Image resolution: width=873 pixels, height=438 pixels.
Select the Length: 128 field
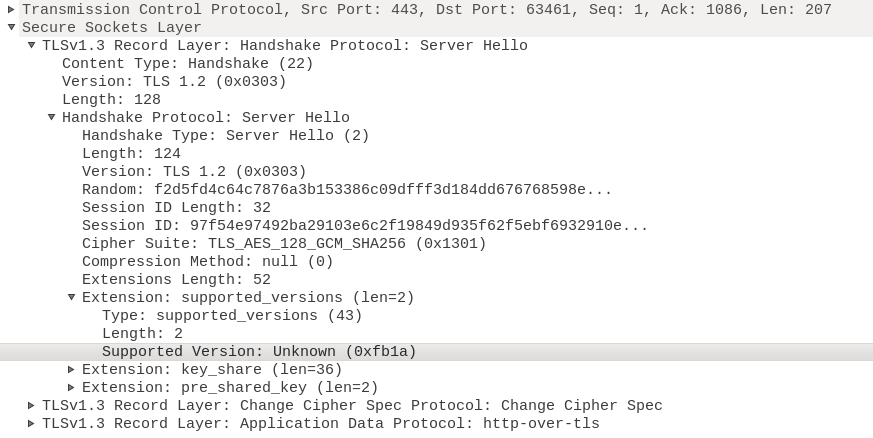coord(111,99)
